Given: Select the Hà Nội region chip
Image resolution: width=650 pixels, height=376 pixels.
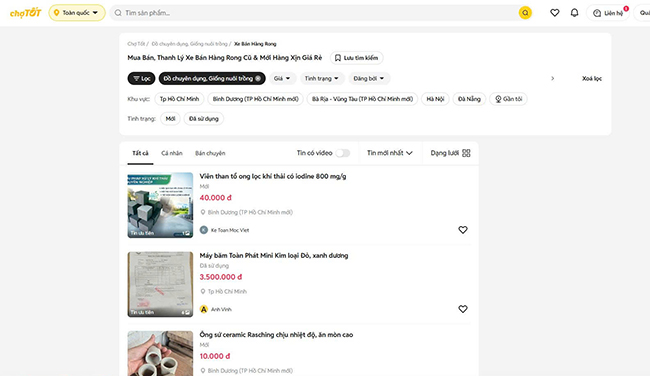Looking at the screenshot, I should point(435,99).
